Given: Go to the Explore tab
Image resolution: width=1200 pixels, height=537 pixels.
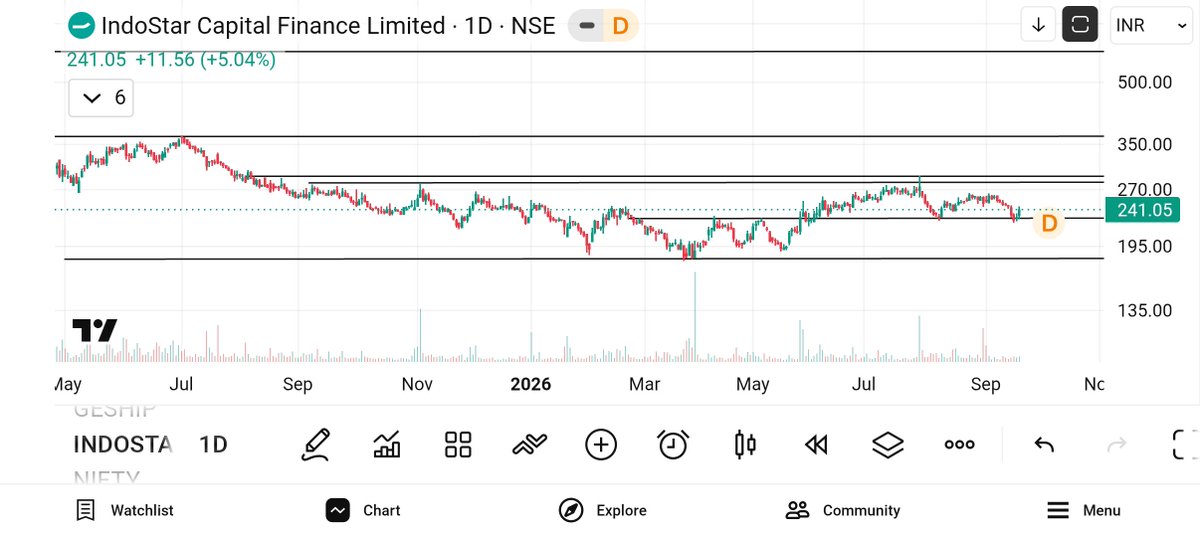Looking at the screenshot, I should (602, 510).
